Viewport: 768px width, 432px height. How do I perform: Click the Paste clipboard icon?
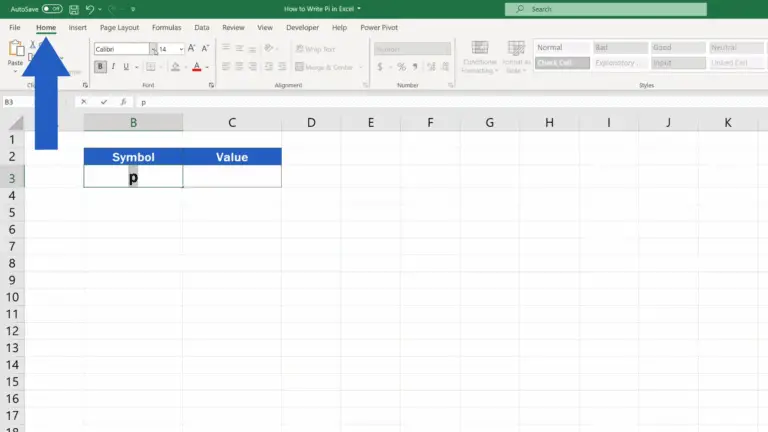click(x=16, y=52)
